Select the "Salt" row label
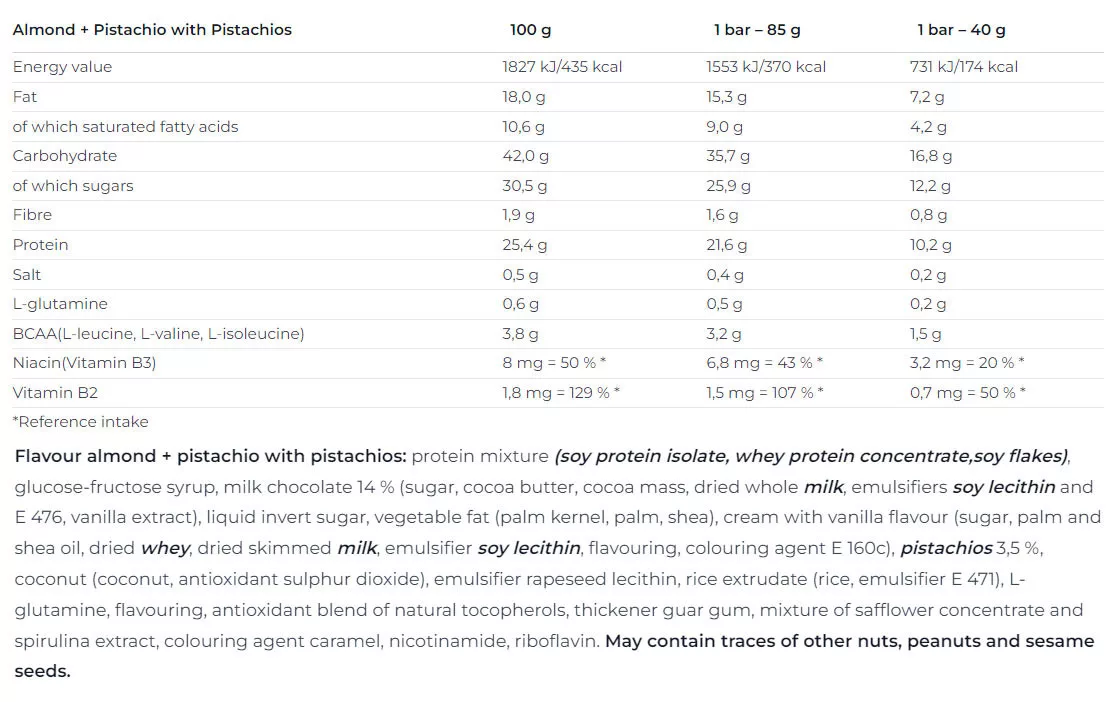The height and width of the screenshot is (702, 1118). (27, 275)
